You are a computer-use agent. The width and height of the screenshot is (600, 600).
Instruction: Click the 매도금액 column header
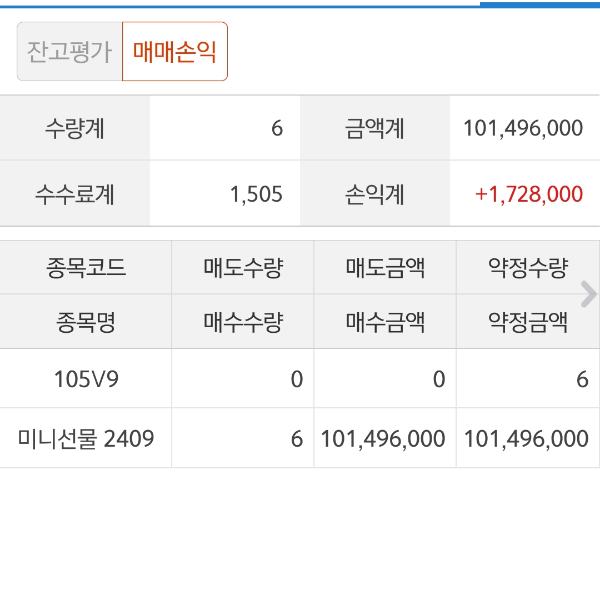pyautogui.click(x=385, y=268)
